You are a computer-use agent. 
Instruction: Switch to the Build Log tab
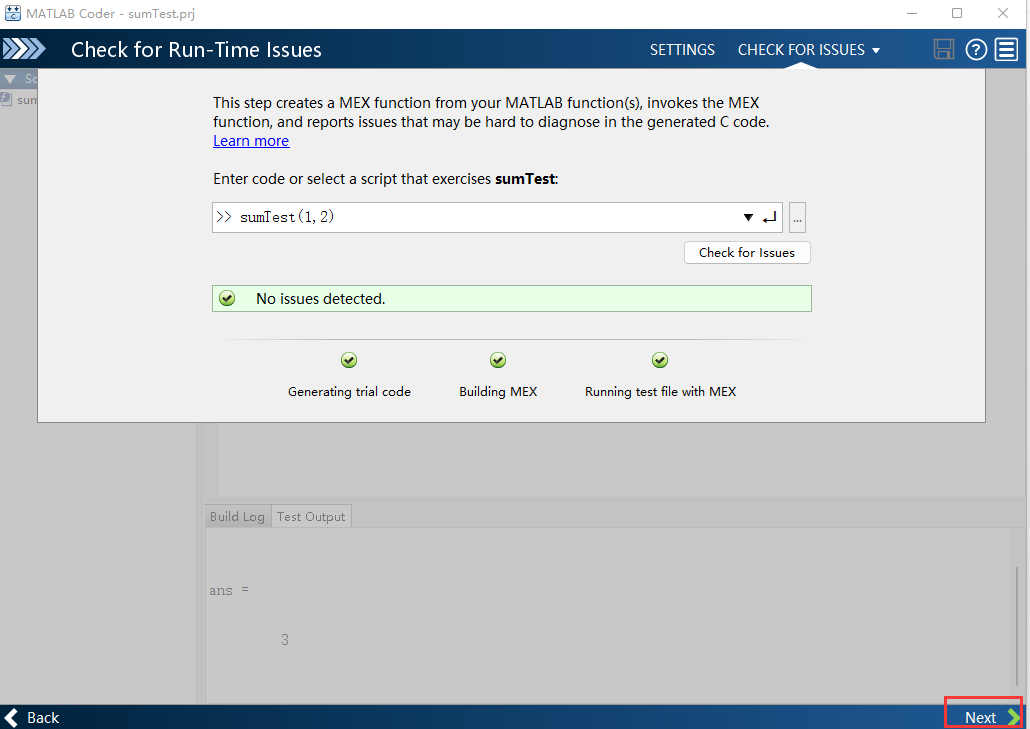[x=237, y=516]
